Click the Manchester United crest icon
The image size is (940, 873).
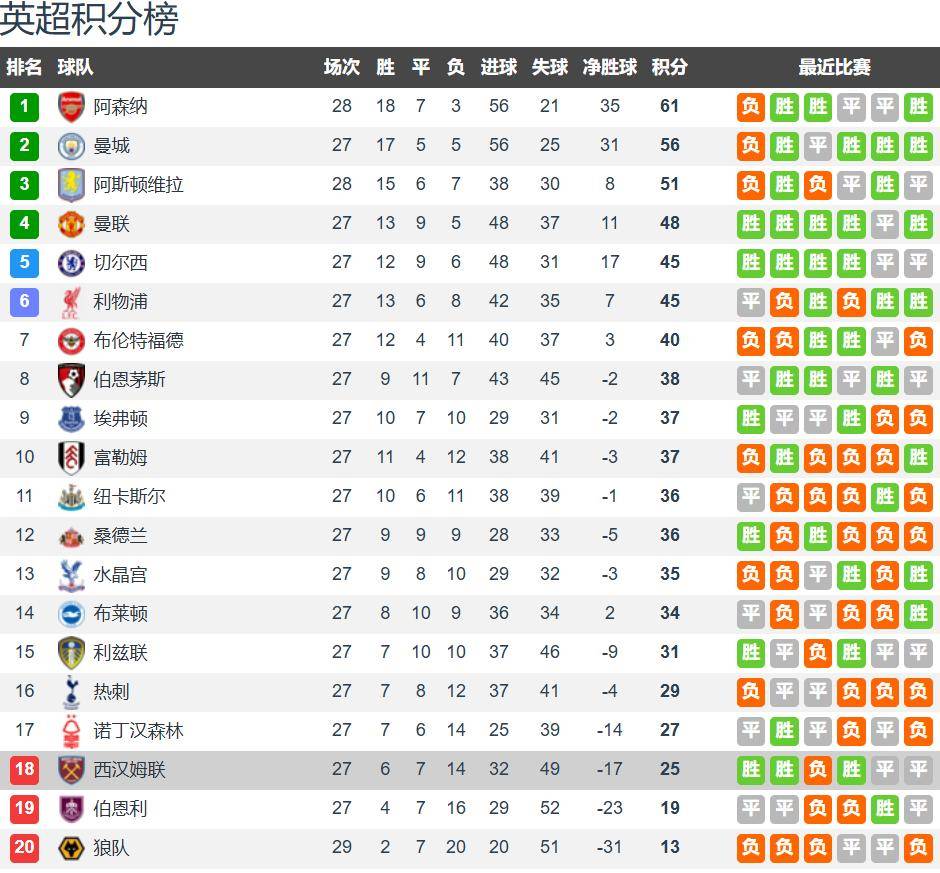click(x=71, y=224)
